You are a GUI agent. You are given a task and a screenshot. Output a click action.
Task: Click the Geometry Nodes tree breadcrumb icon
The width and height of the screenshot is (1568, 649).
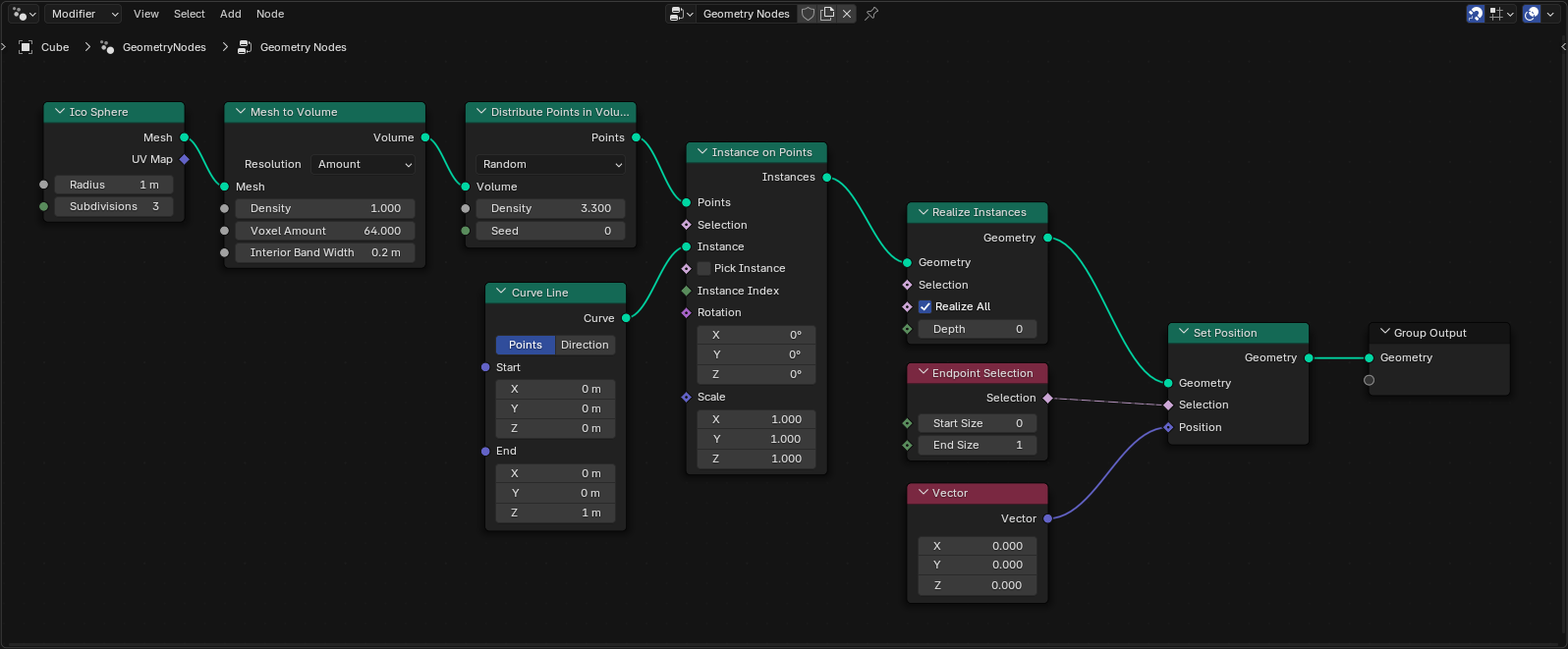(245, 47)
